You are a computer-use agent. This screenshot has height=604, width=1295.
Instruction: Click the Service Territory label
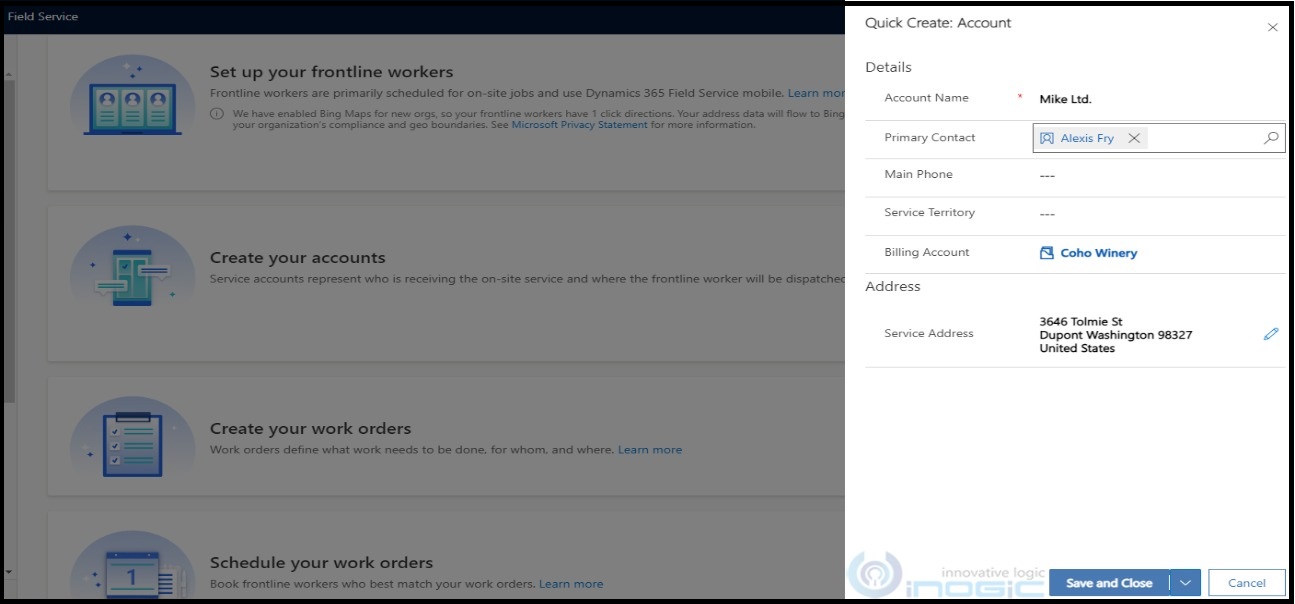pyautogui.click(x=930, y=212)
